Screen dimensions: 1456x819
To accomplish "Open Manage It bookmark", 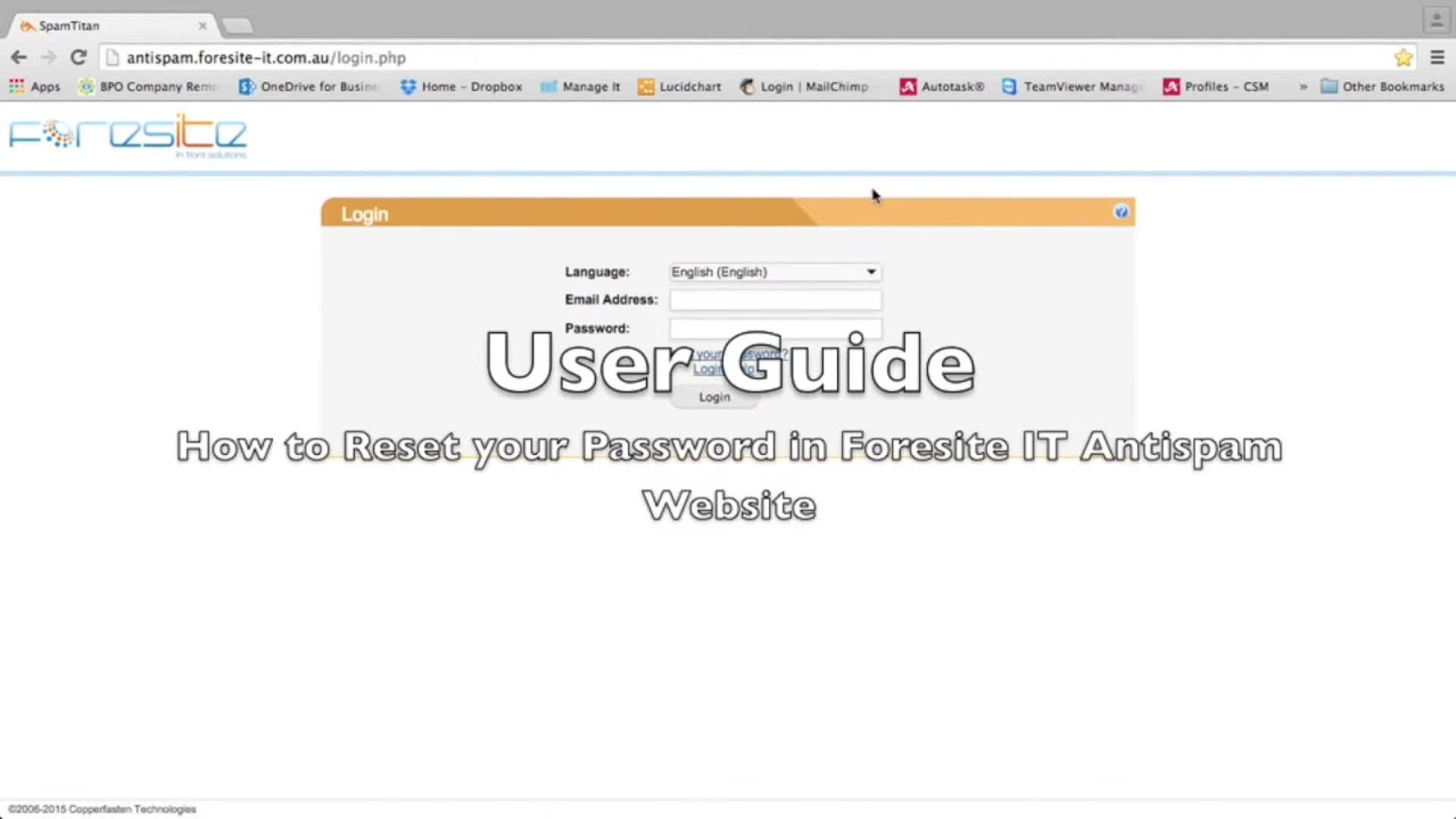I will pyautogui.click(x=580, y=86).
